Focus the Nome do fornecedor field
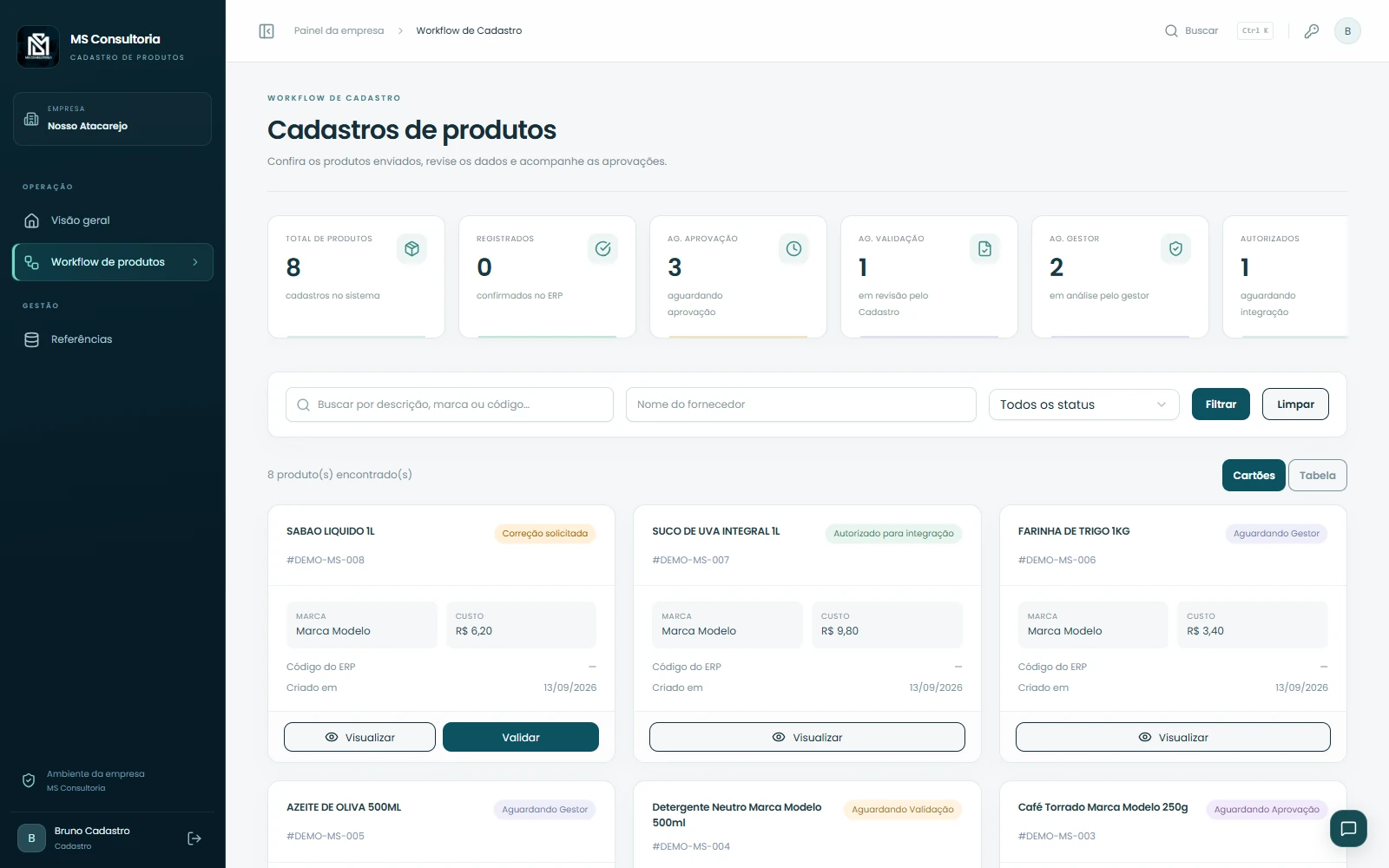This screenshot has width=1389, height=868. tap(801, 404)
